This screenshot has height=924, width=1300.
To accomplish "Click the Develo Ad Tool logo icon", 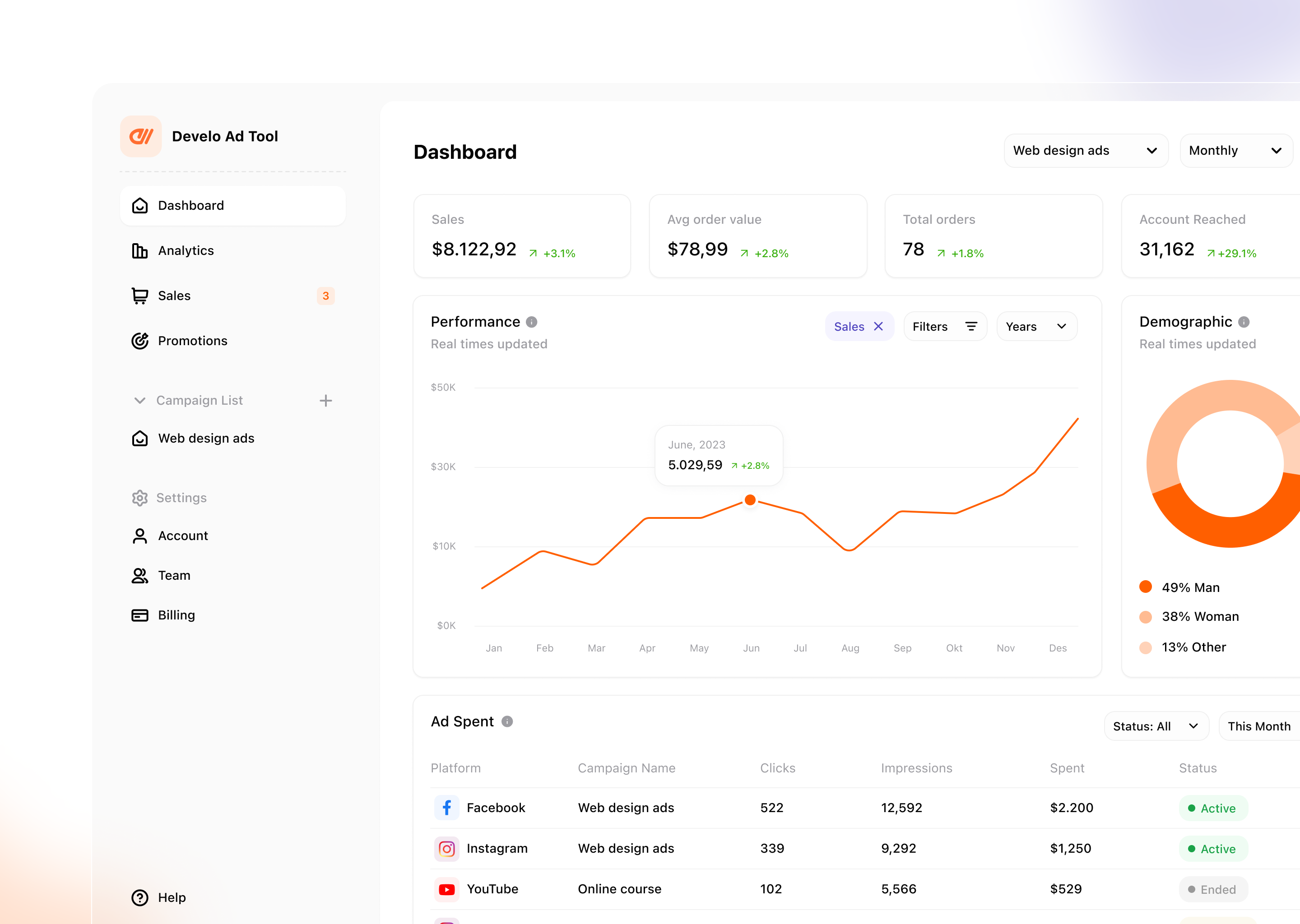I will [x=140, y=137].
